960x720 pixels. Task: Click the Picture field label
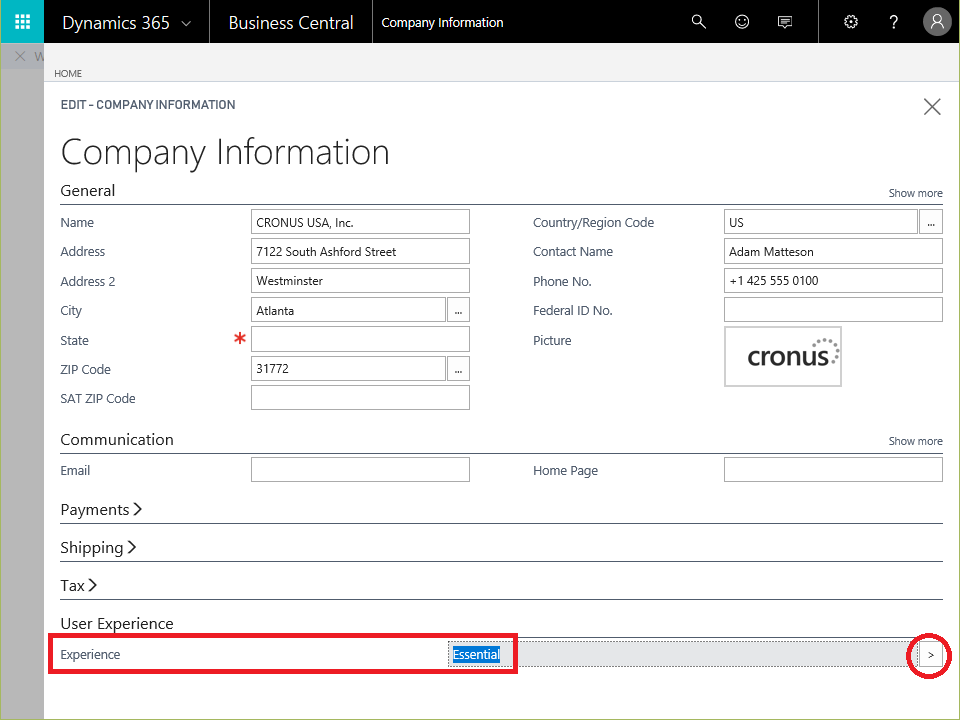[552, 340]
